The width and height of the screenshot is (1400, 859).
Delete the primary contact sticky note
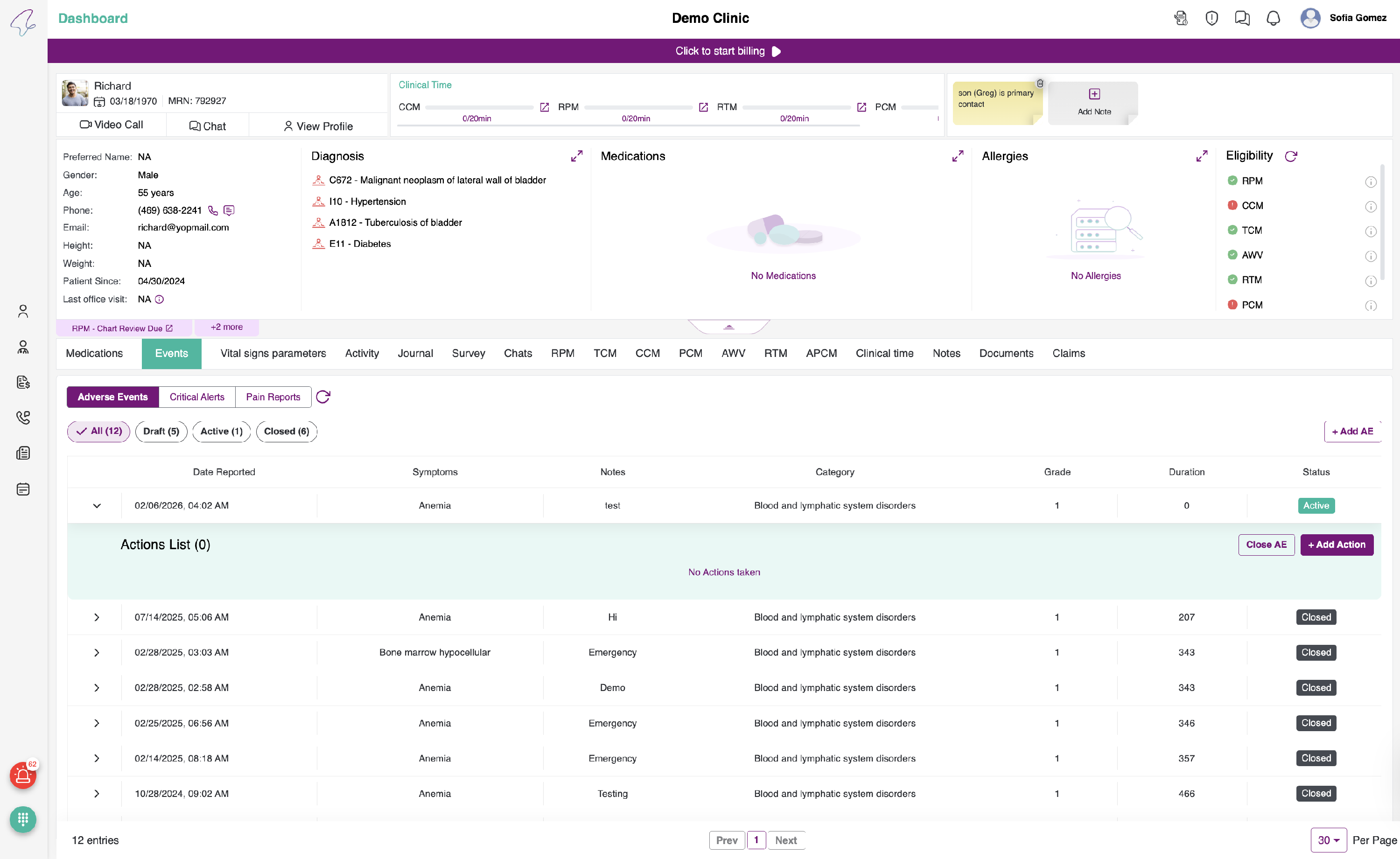(1040, 84)
